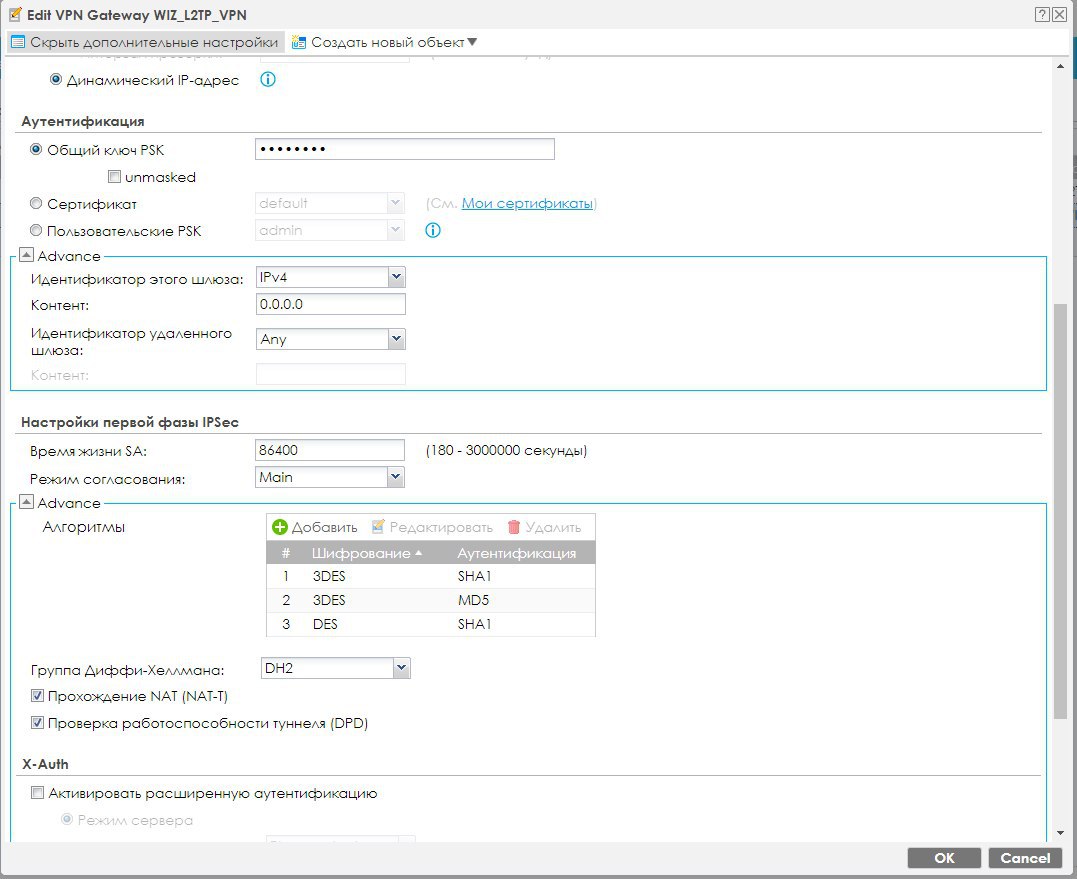Click the delete trash icon
The width and height of the screenshot is (1077, 879).
[x=514, y=527]
